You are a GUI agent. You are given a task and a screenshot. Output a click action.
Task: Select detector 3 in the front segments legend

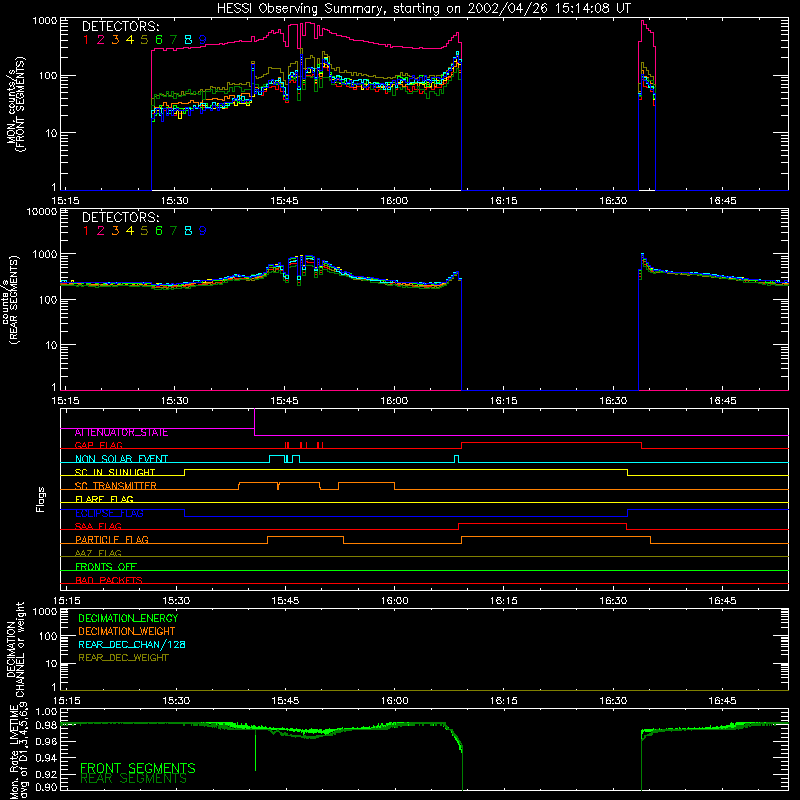pos(115,40)
